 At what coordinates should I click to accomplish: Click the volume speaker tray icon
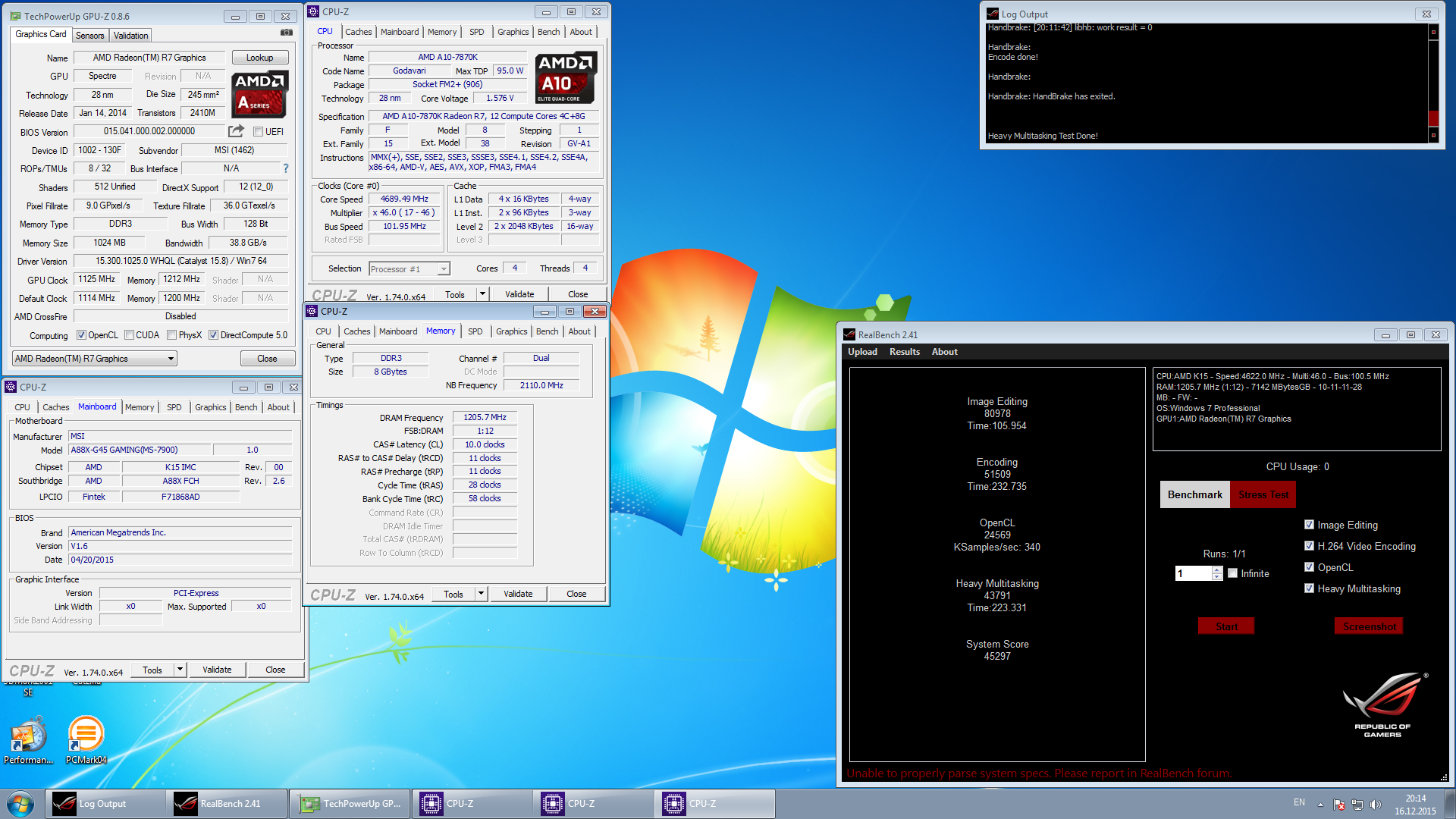click(x=1375, y=805)
